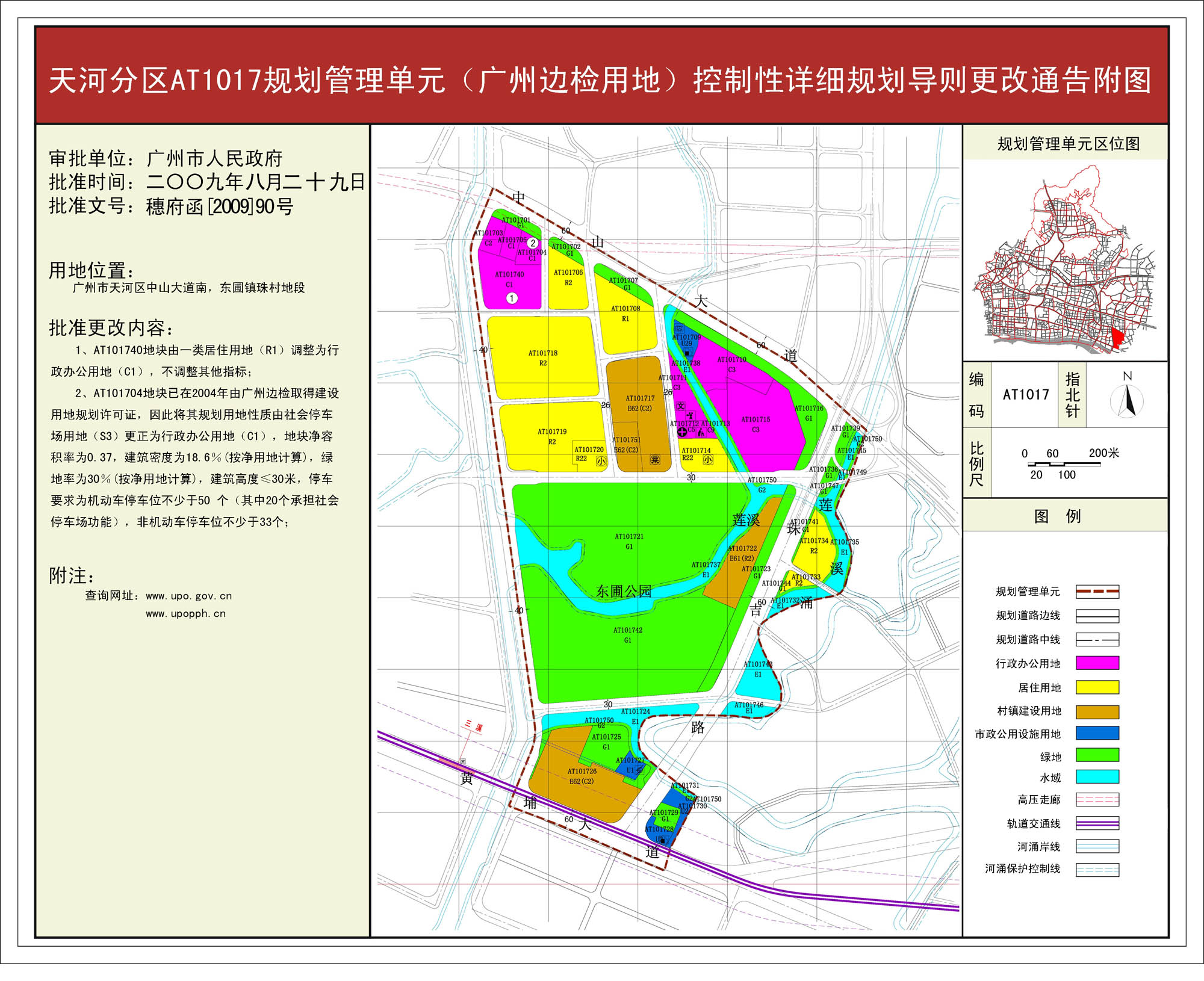1204x981 pixels.
Task: Click parcel label AT101742 G1
Action: click(x=628, y=635)
